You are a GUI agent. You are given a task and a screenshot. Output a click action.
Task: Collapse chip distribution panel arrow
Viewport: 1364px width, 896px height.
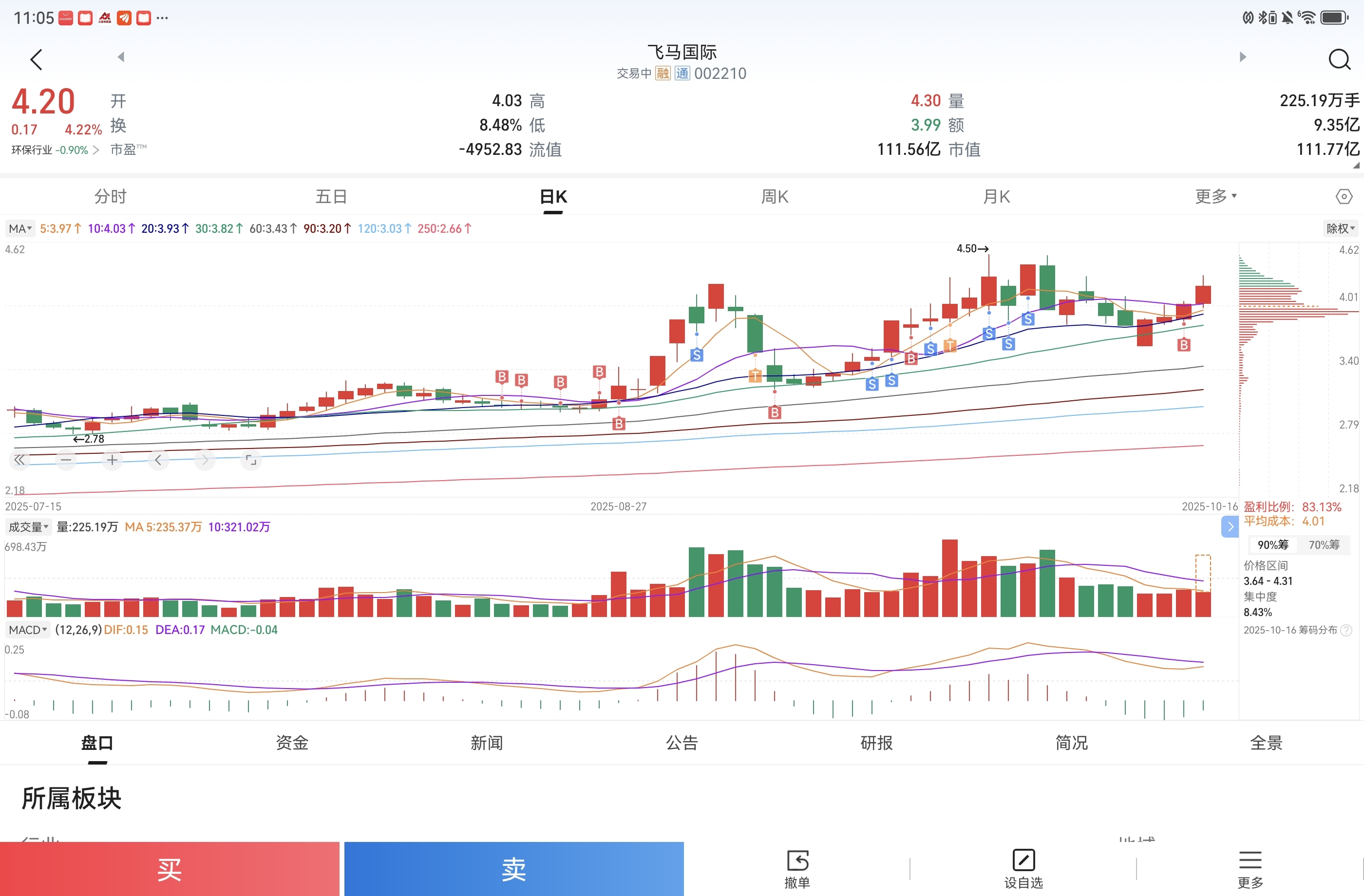(x=1230, y=527)
